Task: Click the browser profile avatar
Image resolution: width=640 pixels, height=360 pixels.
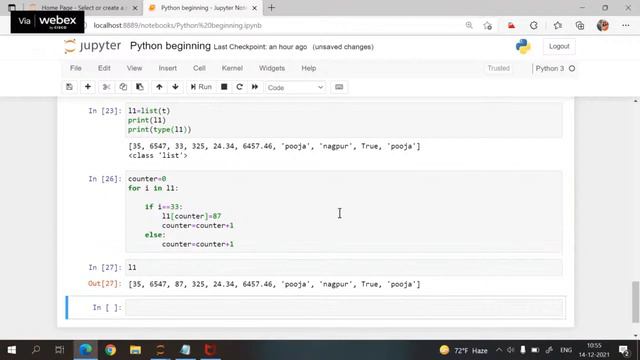Action: click(x=603, y=26)
